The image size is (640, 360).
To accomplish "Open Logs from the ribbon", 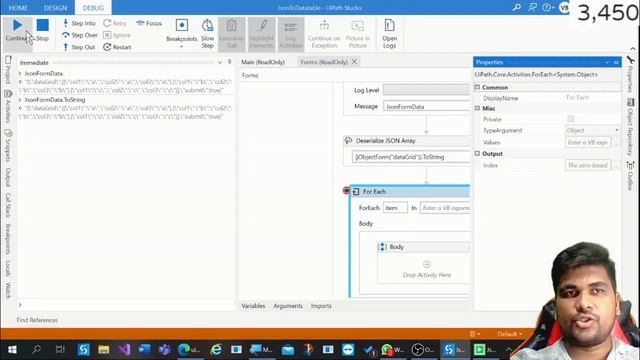I will (389, 33).
